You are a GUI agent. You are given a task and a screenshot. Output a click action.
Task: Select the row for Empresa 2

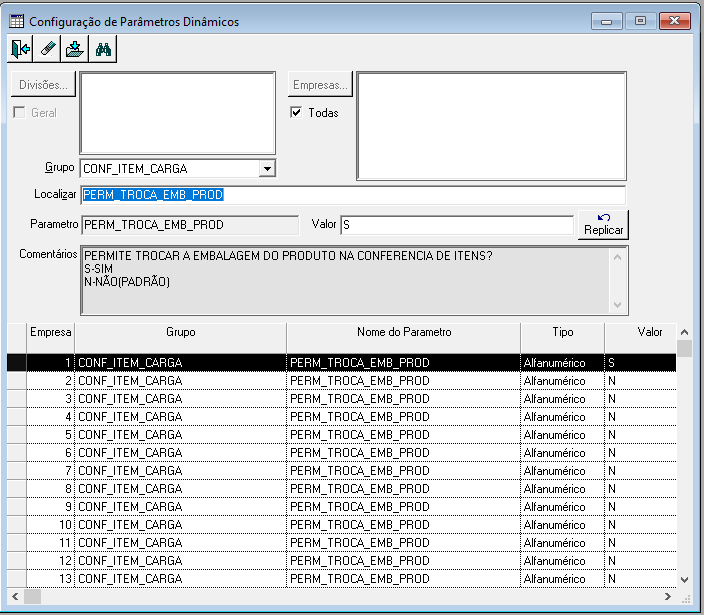[x=341, y=381]
